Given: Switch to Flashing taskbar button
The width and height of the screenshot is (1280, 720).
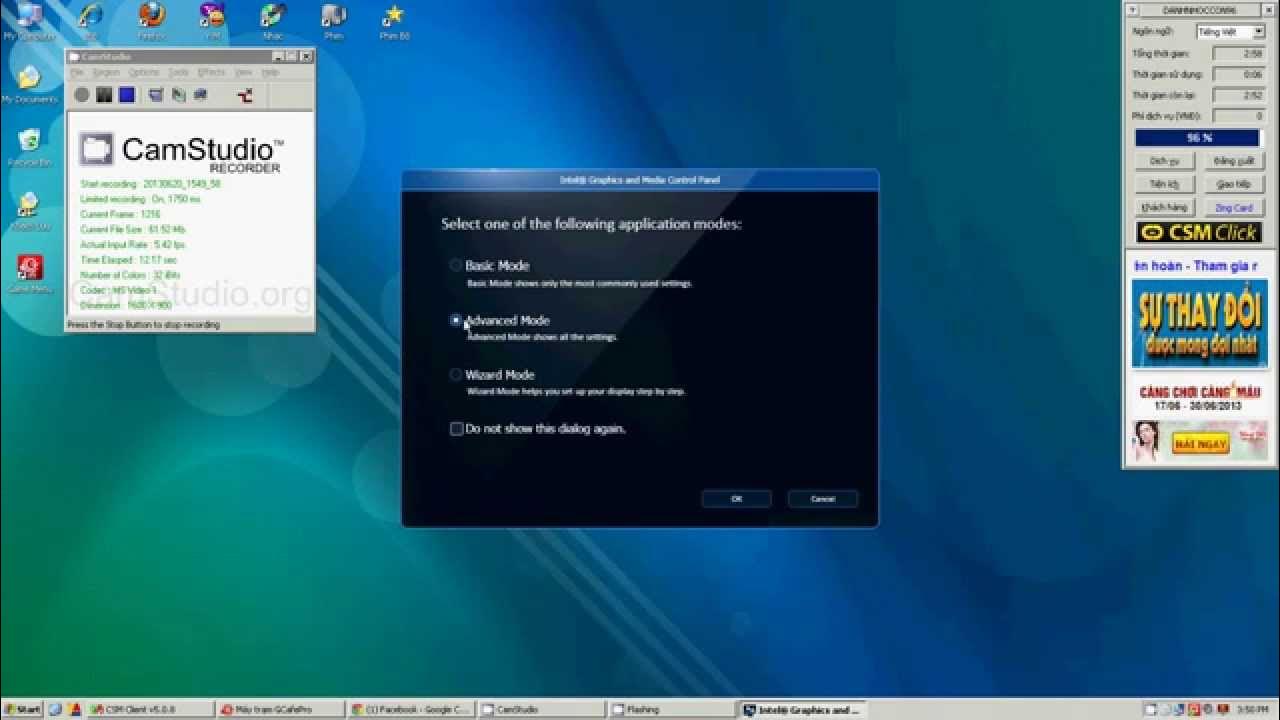Looking at the screenshot, I should (672, 710).
